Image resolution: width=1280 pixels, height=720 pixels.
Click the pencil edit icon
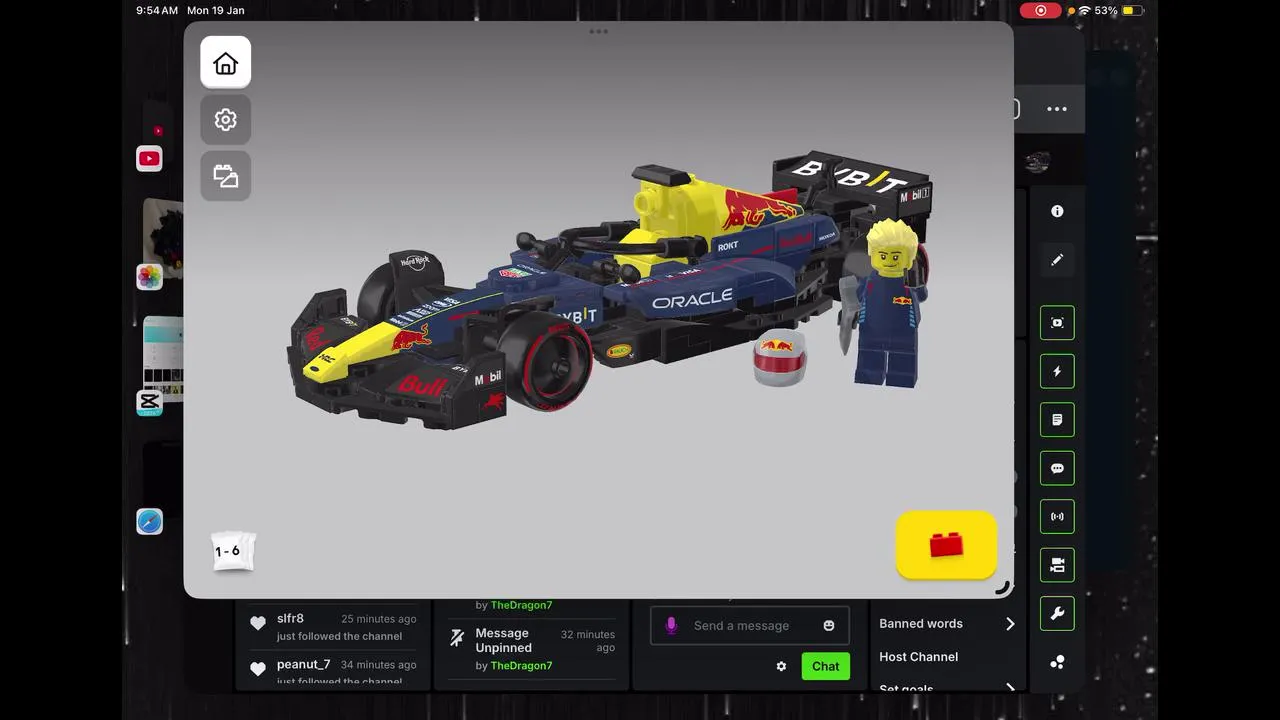pos(1057,260)
